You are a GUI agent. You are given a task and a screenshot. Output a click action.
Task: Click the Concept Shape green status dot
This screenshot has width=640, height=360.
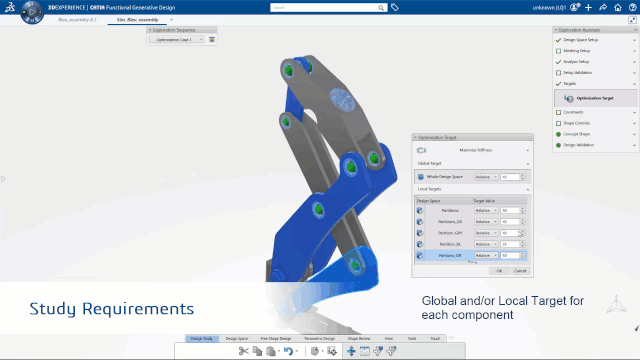pyautogui.click(x=558, y=134)
